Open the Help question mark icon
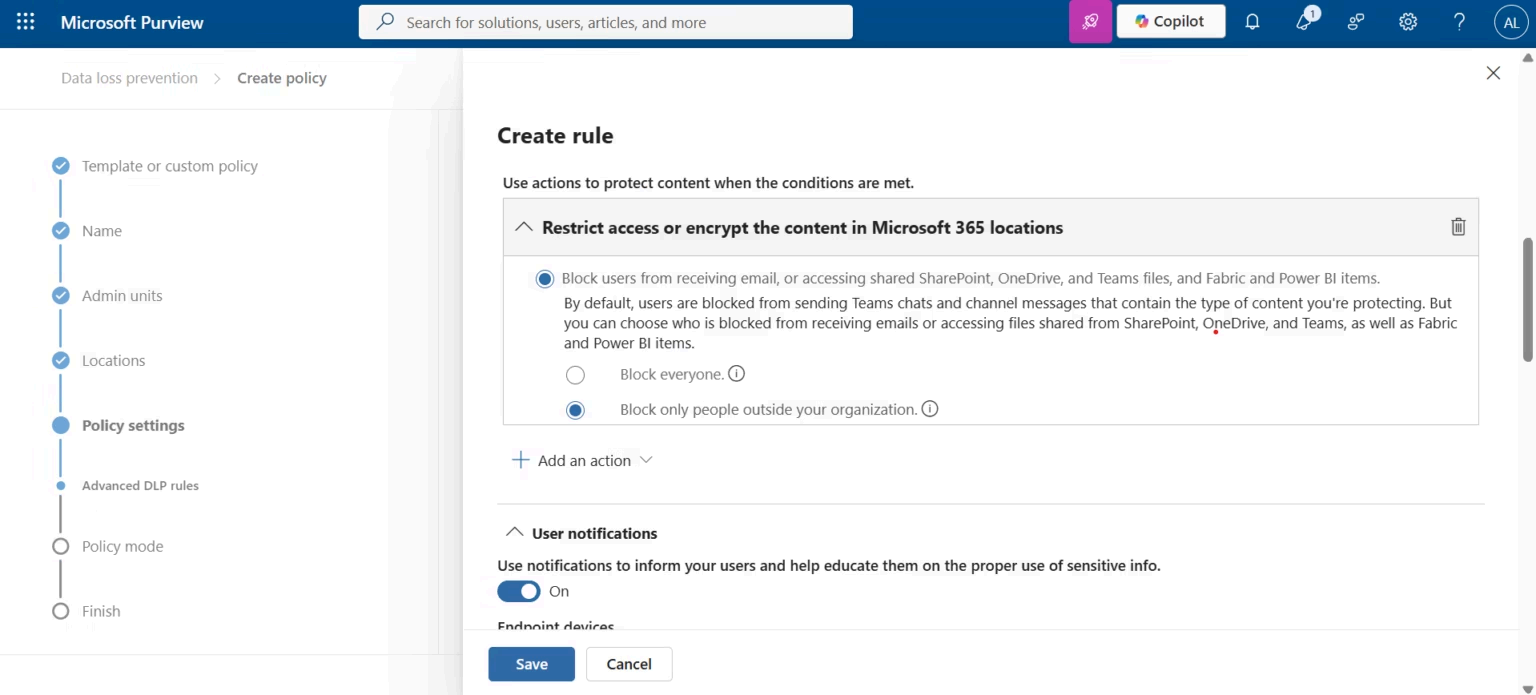The height and width of the screenshot is (695, 1536). coord(1459,22)
